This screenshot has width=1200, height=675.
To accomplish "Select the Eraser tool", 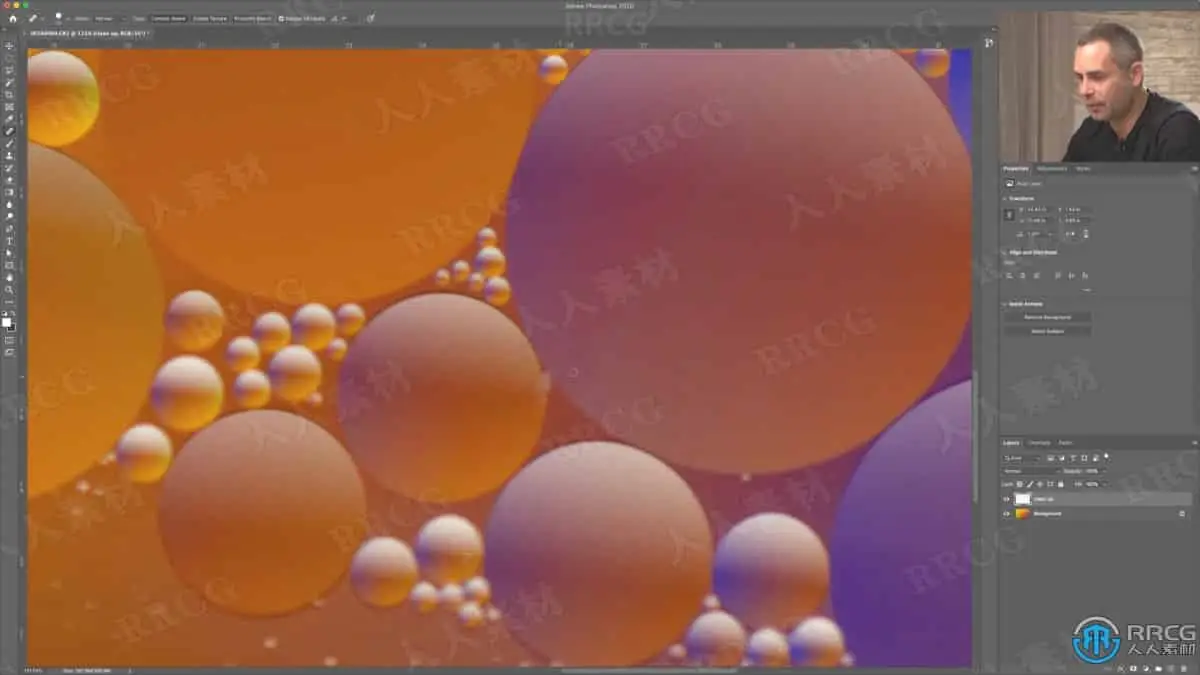I will [10, 180].
